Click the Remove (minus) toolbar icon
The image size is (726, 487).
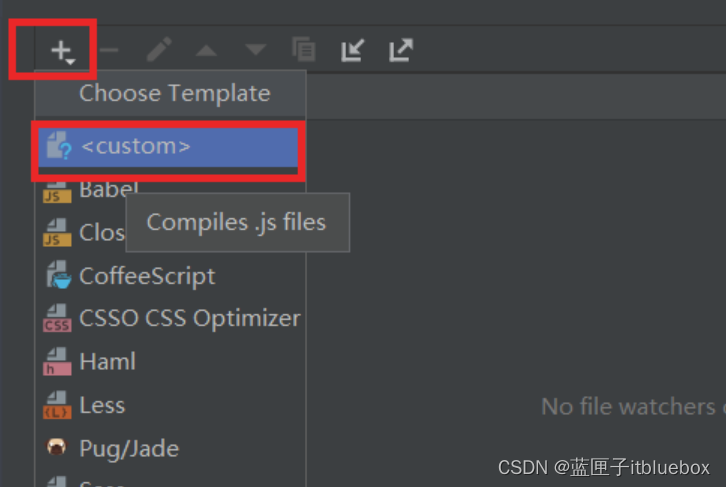click(110, 50)
